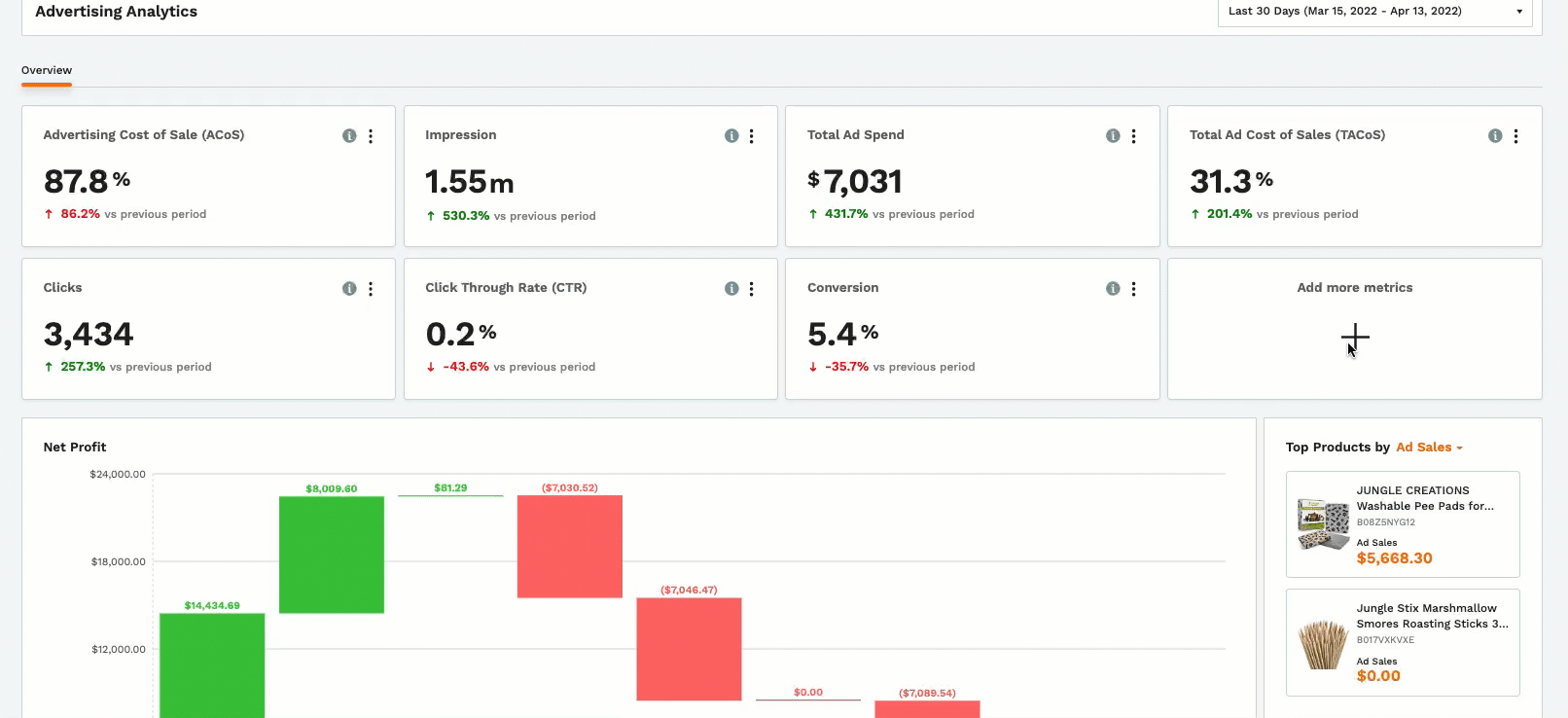The image size is (1568, 718).
Task: Click the Net Profit chart title
Action: pos(75,448)
